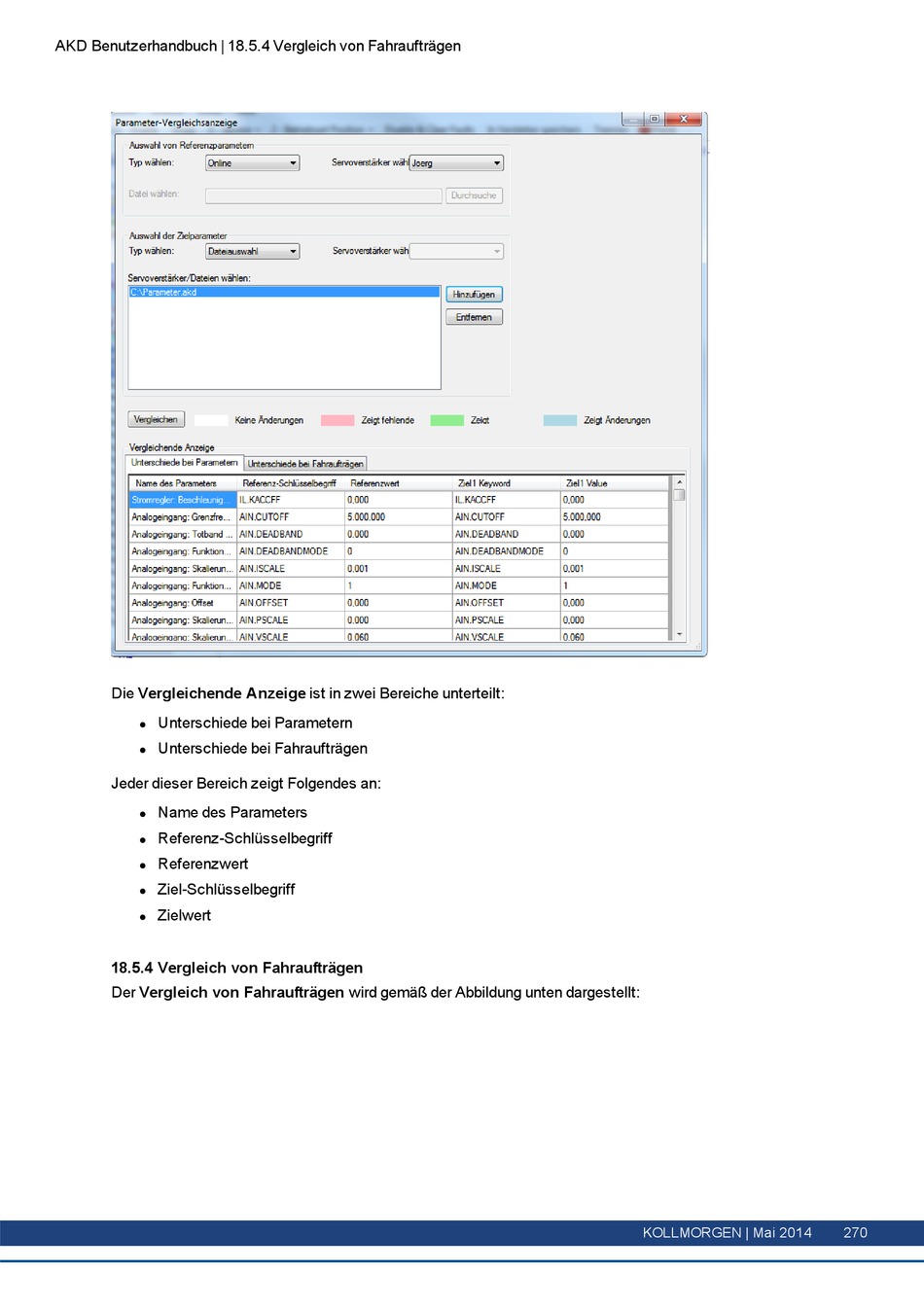Click IL.KACCFF in the Ziel1 Keyword column

click(x=507, y=500)
